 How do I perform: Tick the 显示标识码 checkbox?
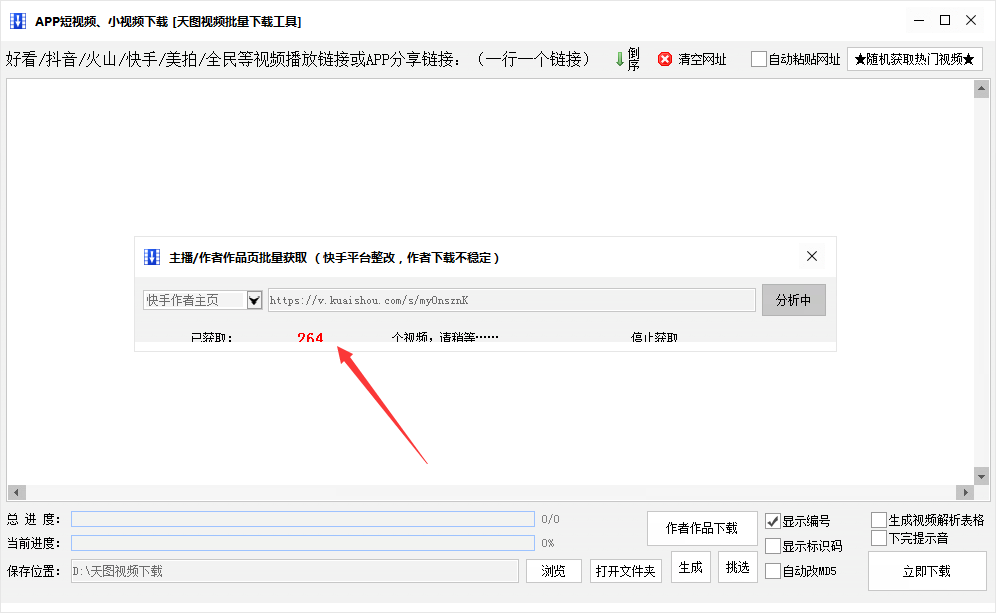click(x=772, y=546)
